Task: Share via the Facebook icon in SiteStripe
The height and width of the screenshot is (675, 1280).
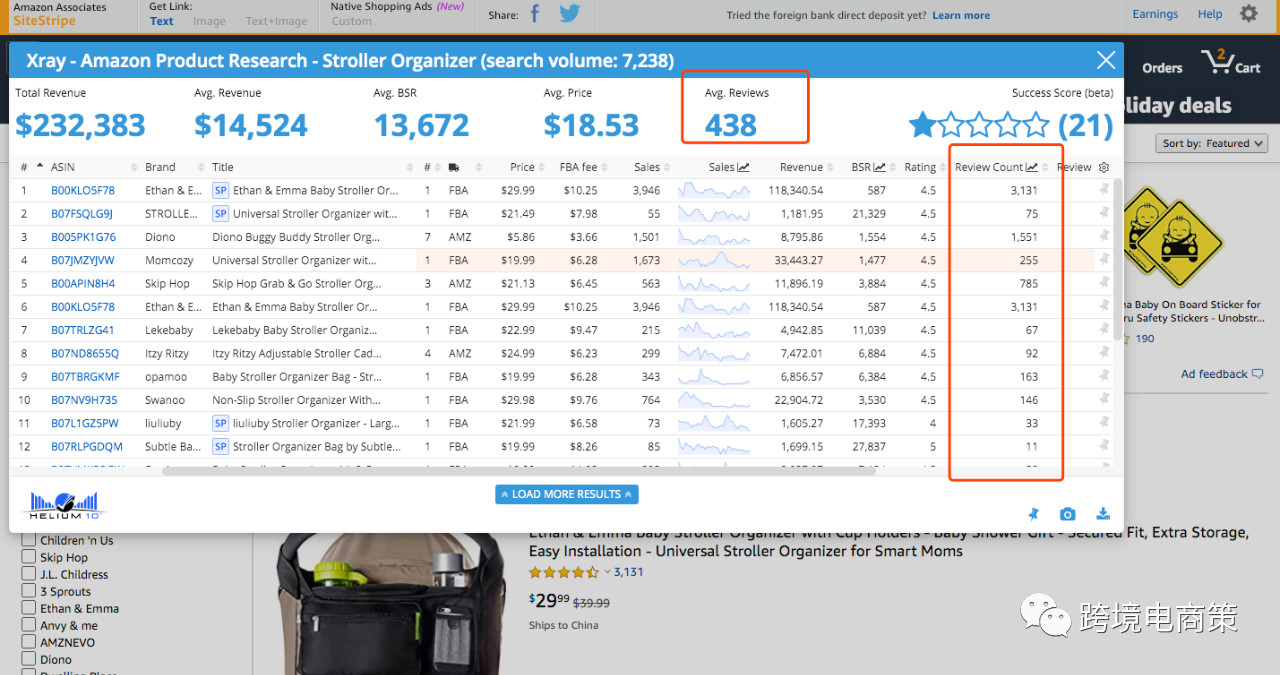Action: coord(535,14)
